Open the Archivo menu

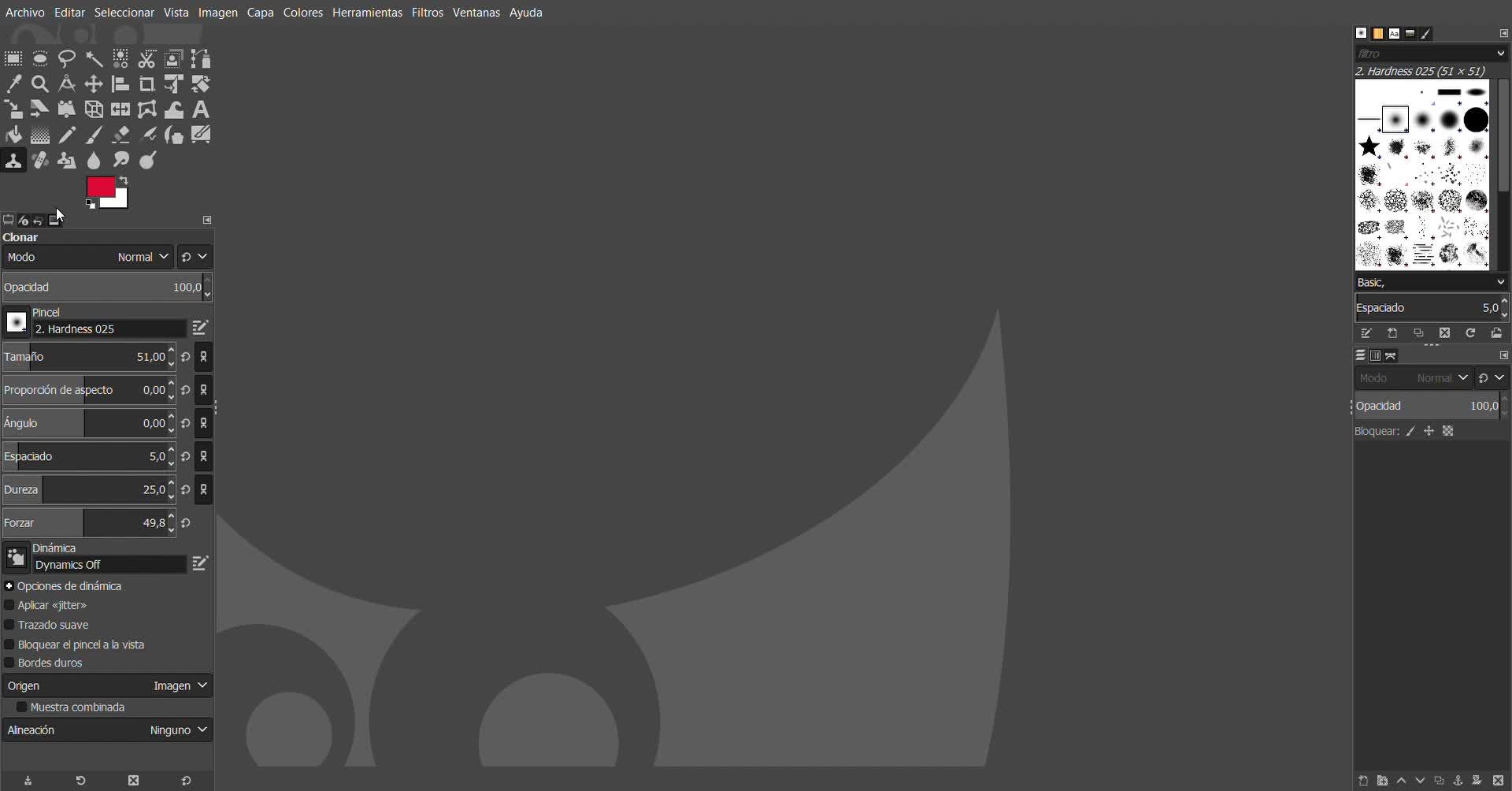click(25, 13)
